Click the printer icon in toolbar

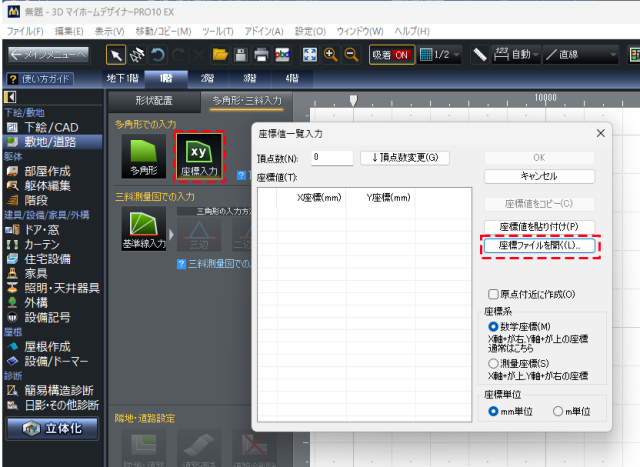[261, 55]
